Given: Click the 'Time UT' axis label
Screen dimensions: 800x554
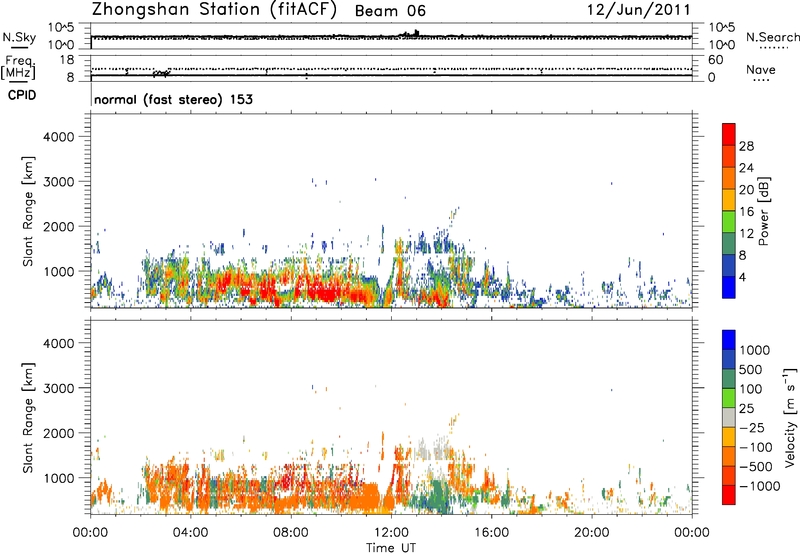Looking at the screenshot, I should click(x=391, y=547).
